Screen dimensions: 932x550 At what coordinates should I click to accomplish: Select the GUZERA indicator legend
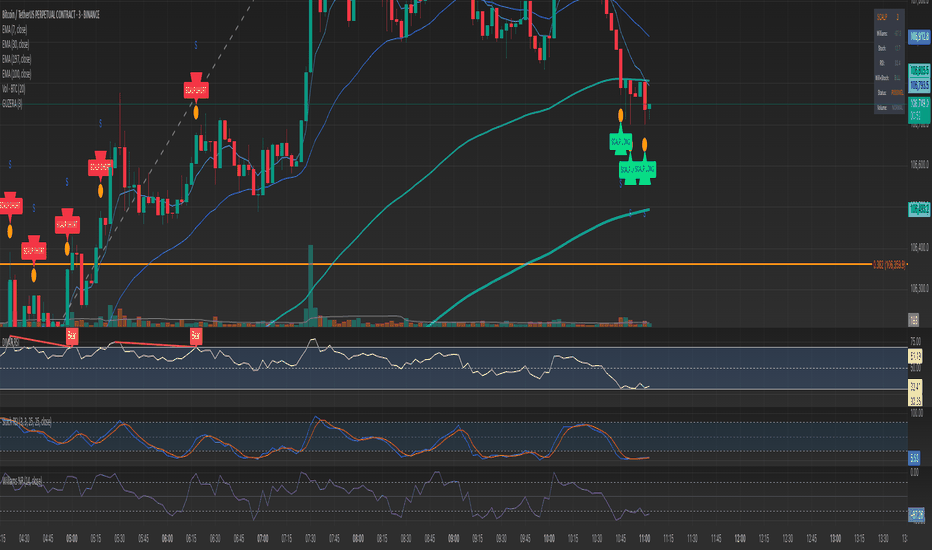[x=12, y=103]
